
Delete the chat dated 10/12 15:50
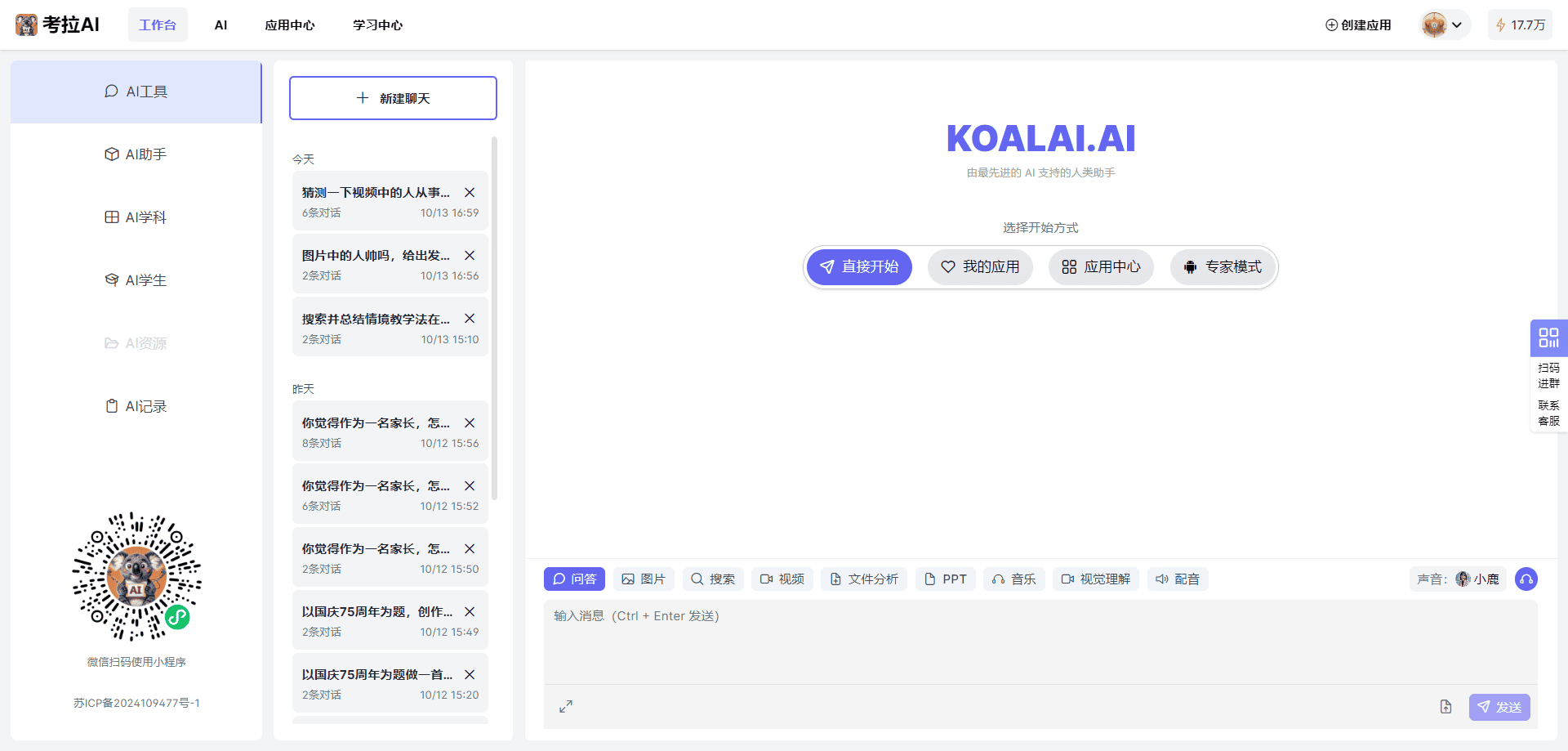pos(470,549)
